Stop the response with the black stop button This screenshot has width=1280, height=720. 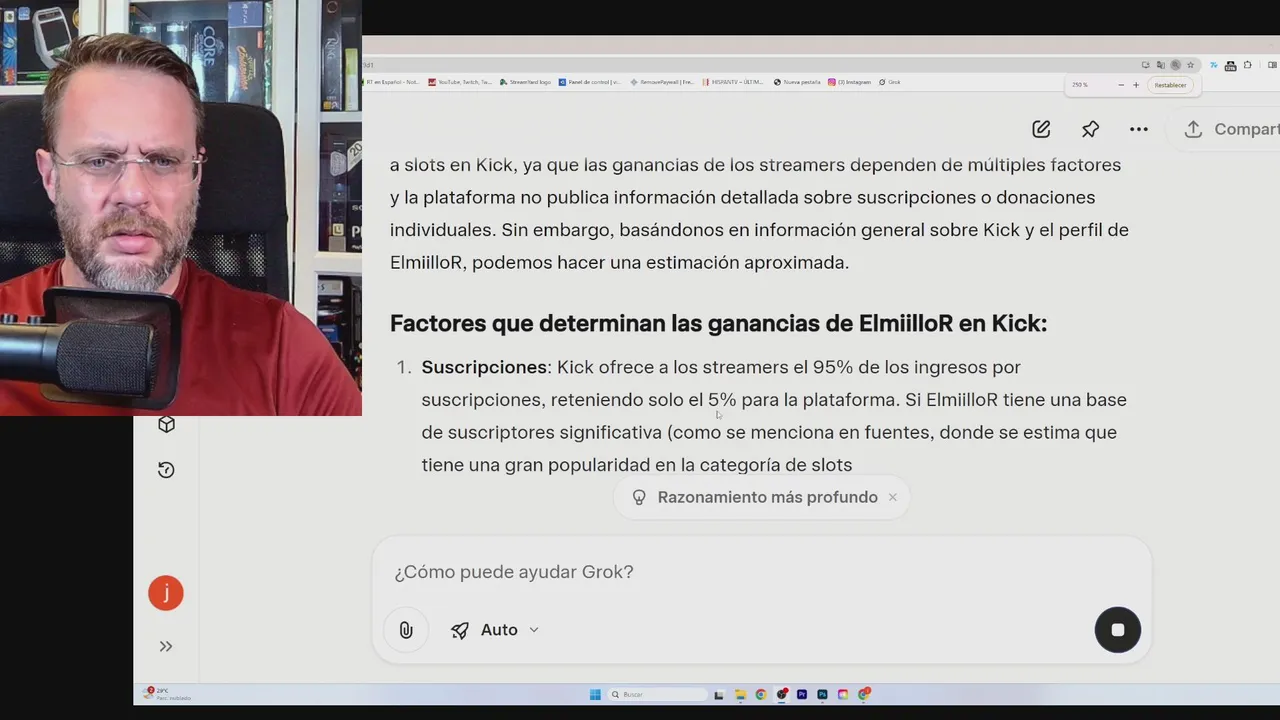click(x=1118, y=630)
